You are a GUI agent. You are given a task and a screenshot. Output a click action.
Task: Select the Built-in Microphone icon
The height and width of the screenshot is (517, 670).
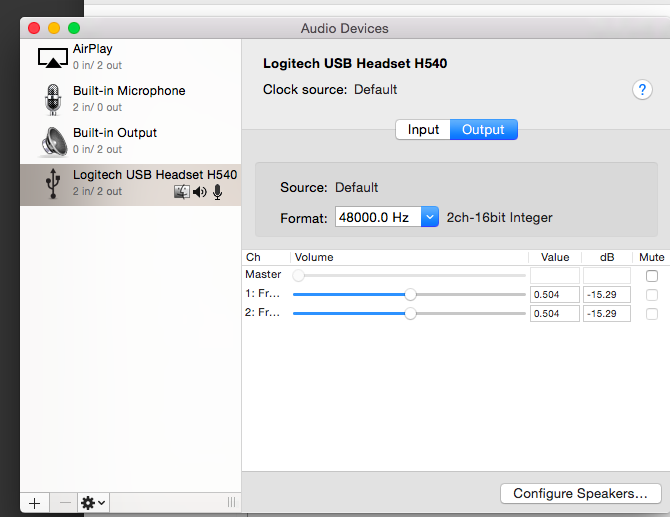point(53,100)
